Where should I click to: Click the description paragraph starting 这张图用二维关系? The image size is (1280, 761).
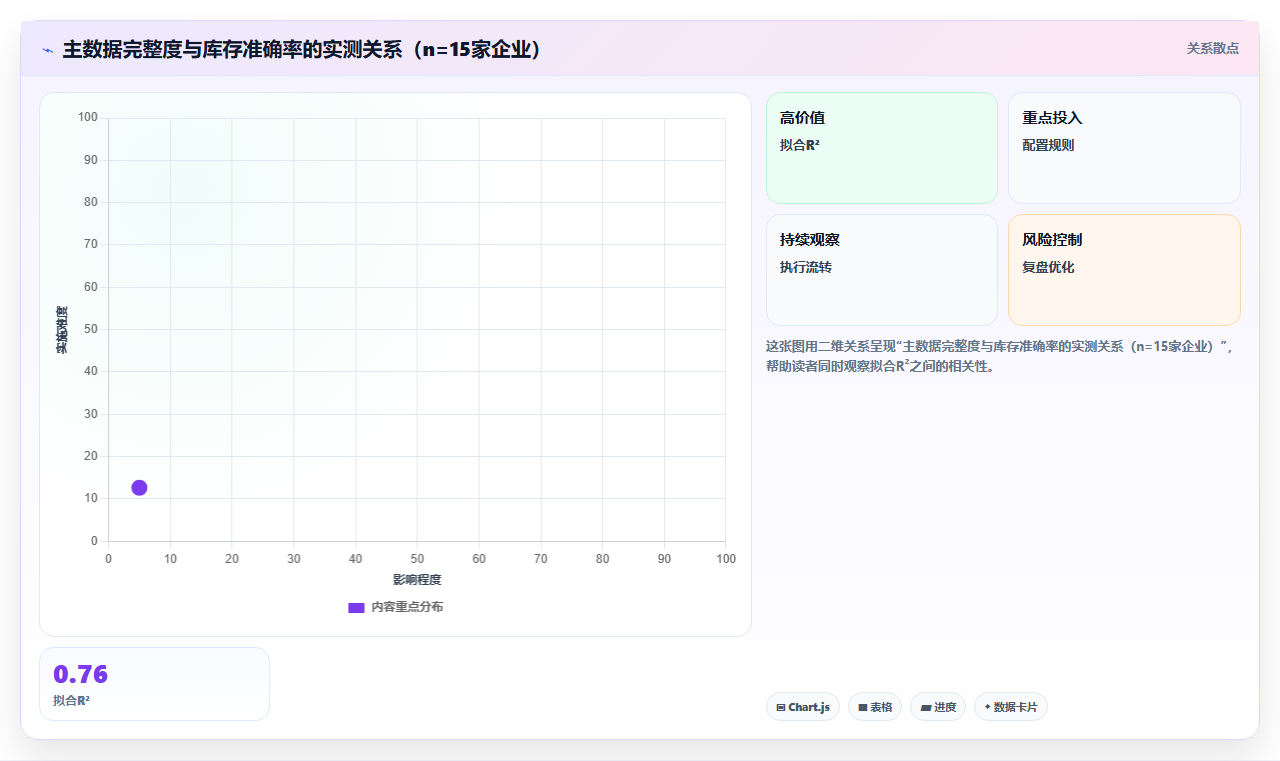(x=1002, y=356)
